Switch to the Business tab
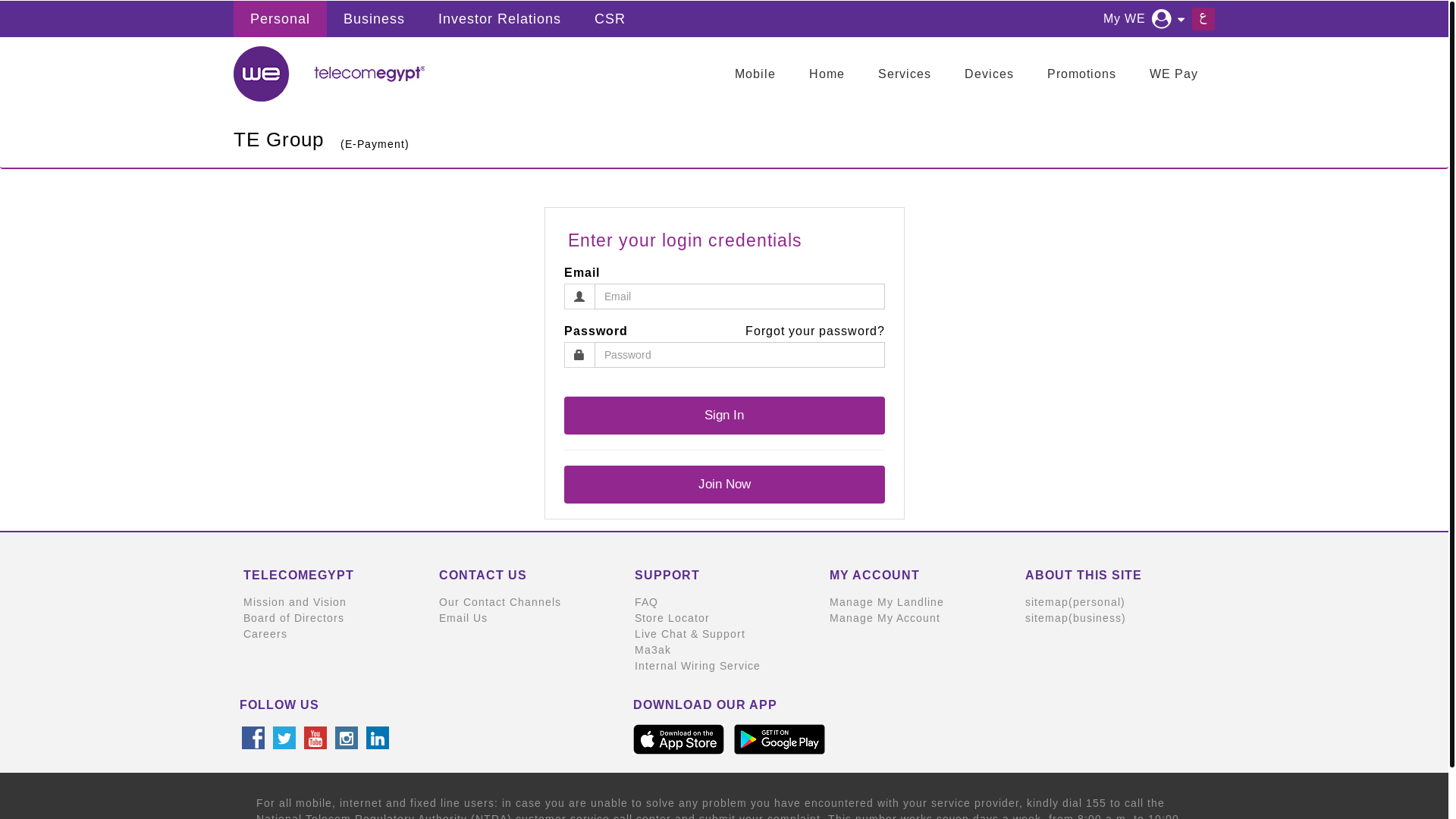Screen dimensions: 1456x819 tap(374, 19)
